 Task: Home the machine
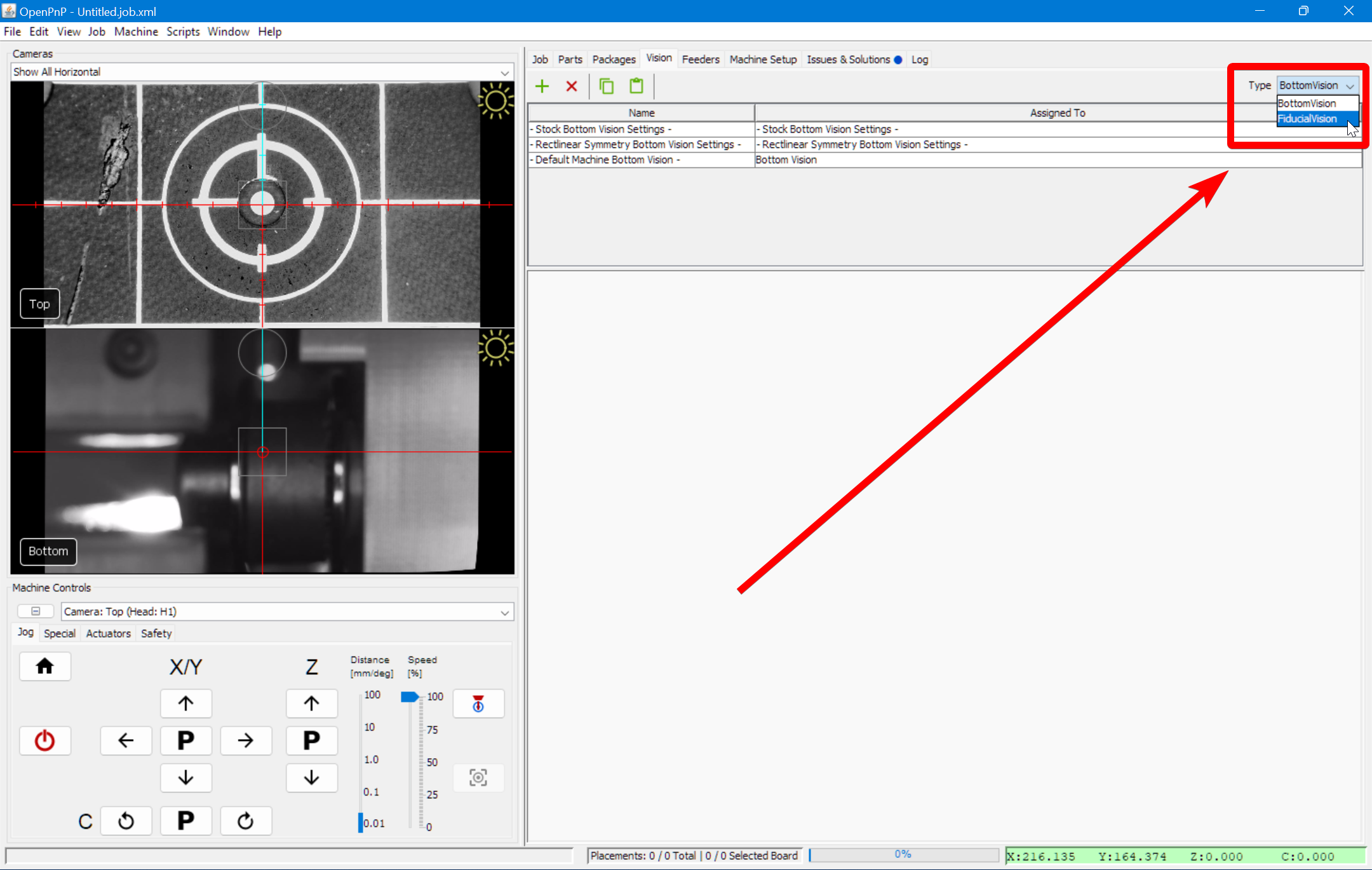44,666
